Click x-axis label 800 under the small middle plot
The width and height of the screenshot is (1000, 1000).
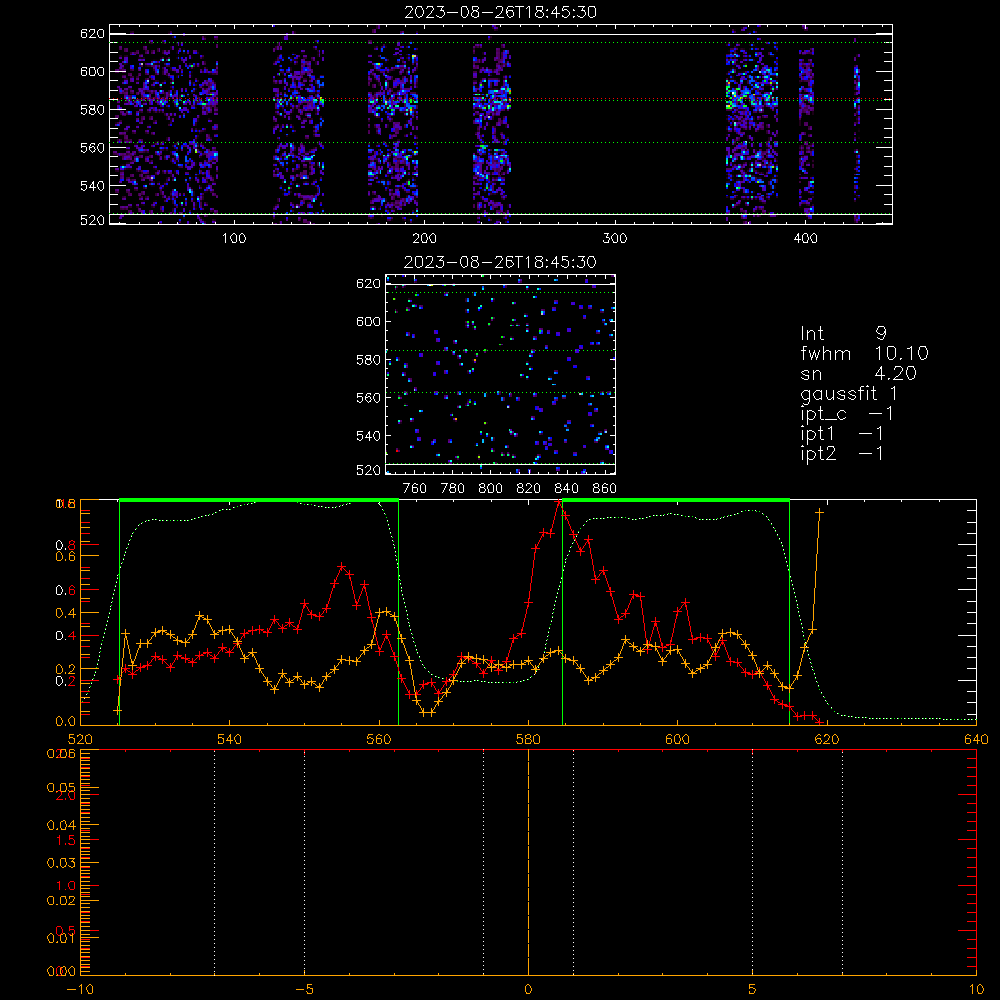(x=490, y=489)
